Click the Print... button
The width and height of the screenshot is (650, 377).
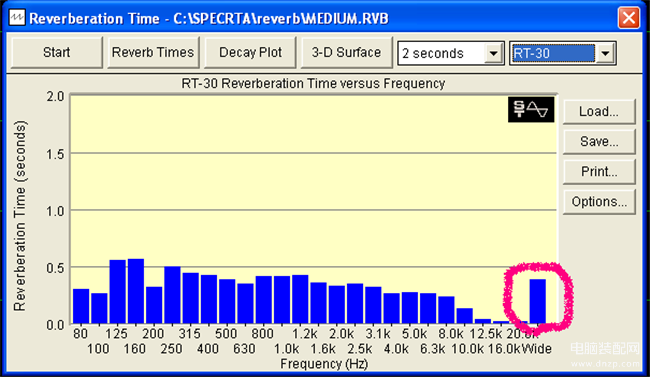click(599, 172)
